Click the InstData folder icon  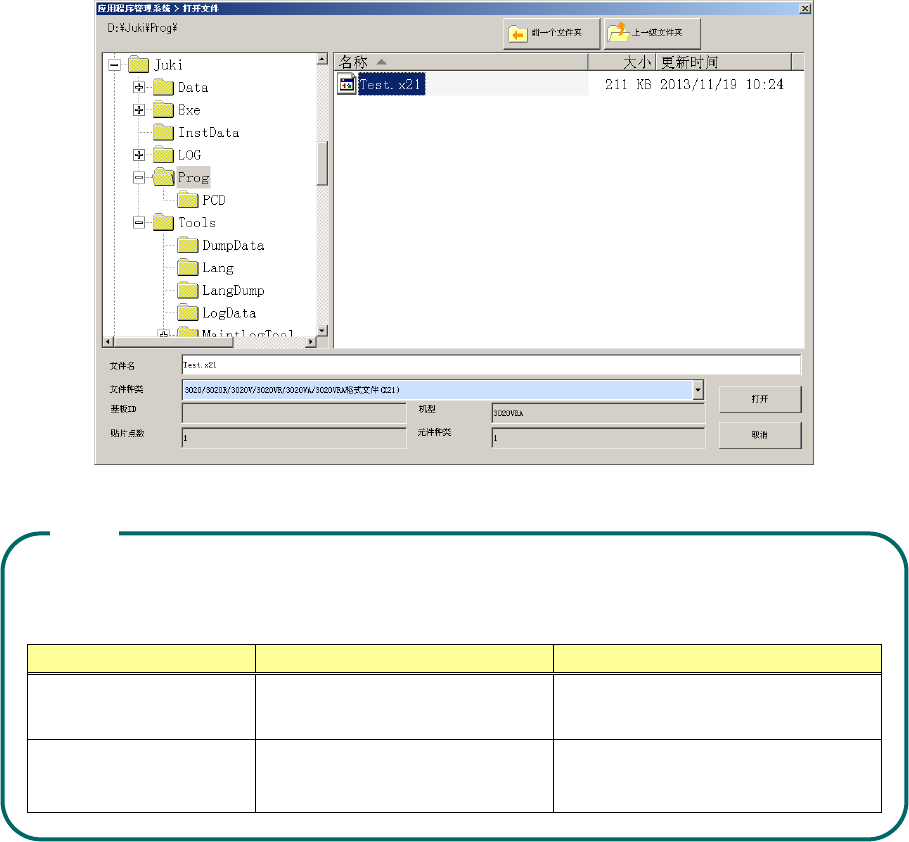[x=163, y=132]
